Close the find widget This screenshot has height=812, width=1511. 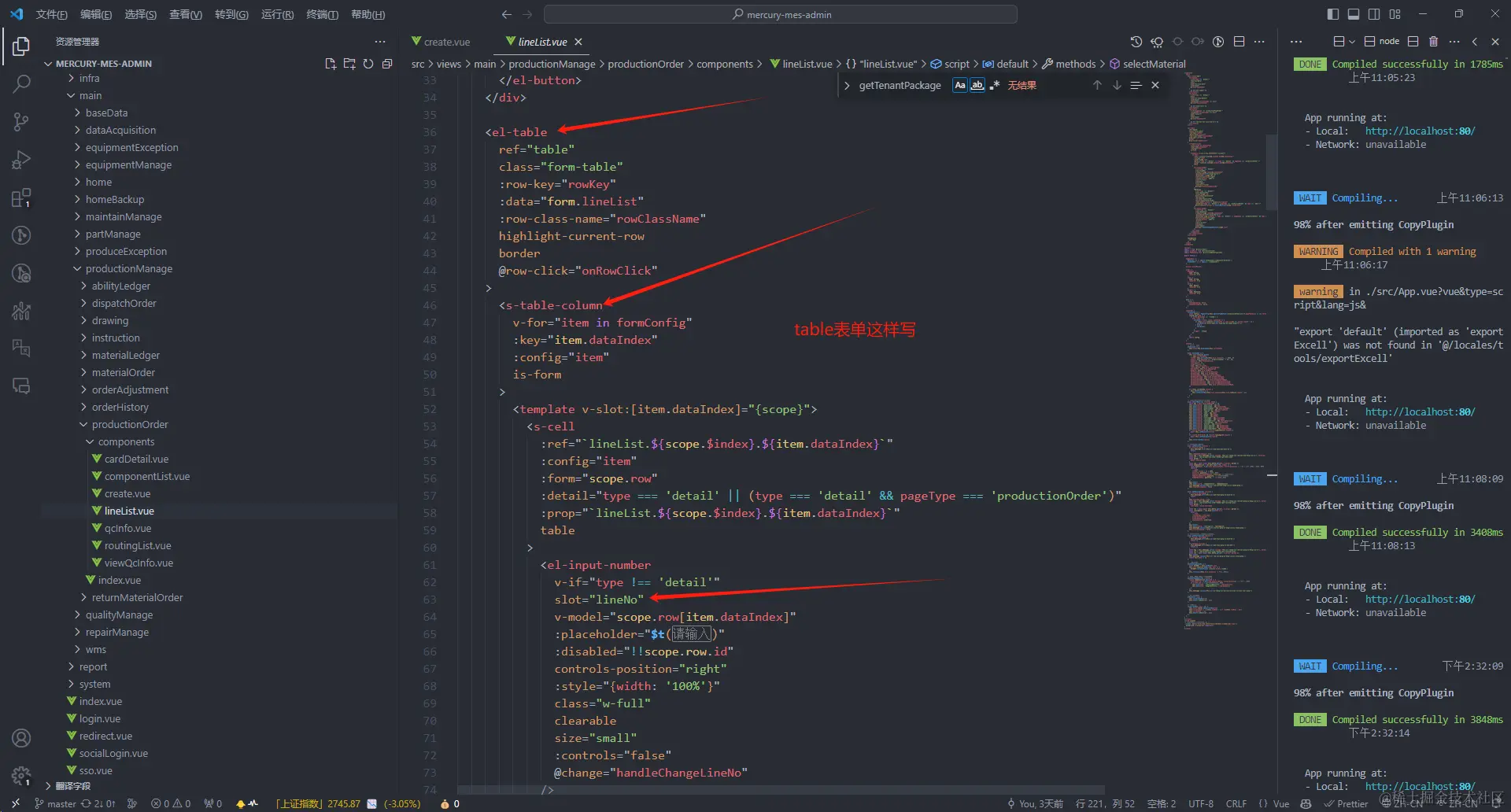pyautogui.click(x=1155, y=85)
